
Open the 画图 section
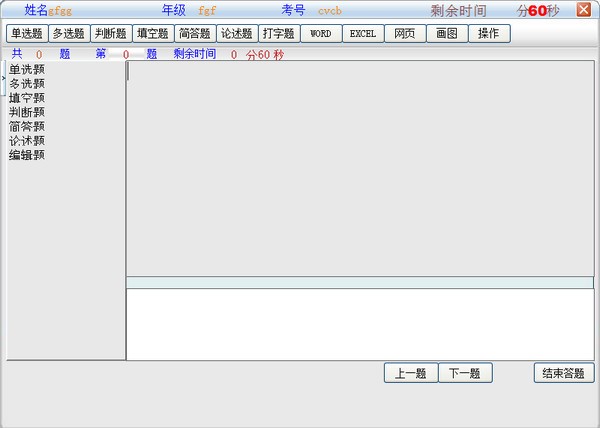pyautogui.click(x=447, y=34)
